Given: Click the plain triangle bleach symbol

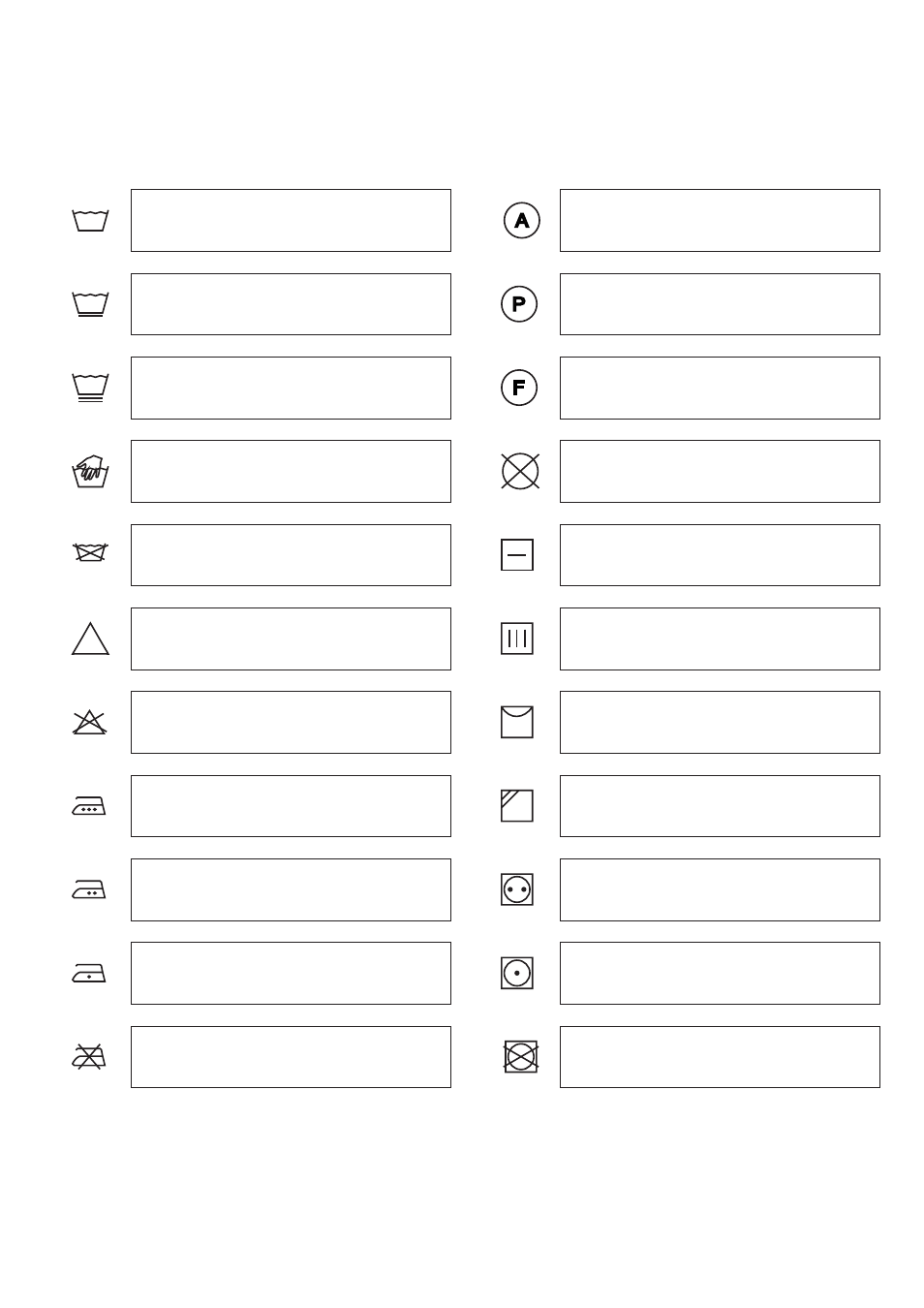Looking at the screenshot, I should click(90, 638).
